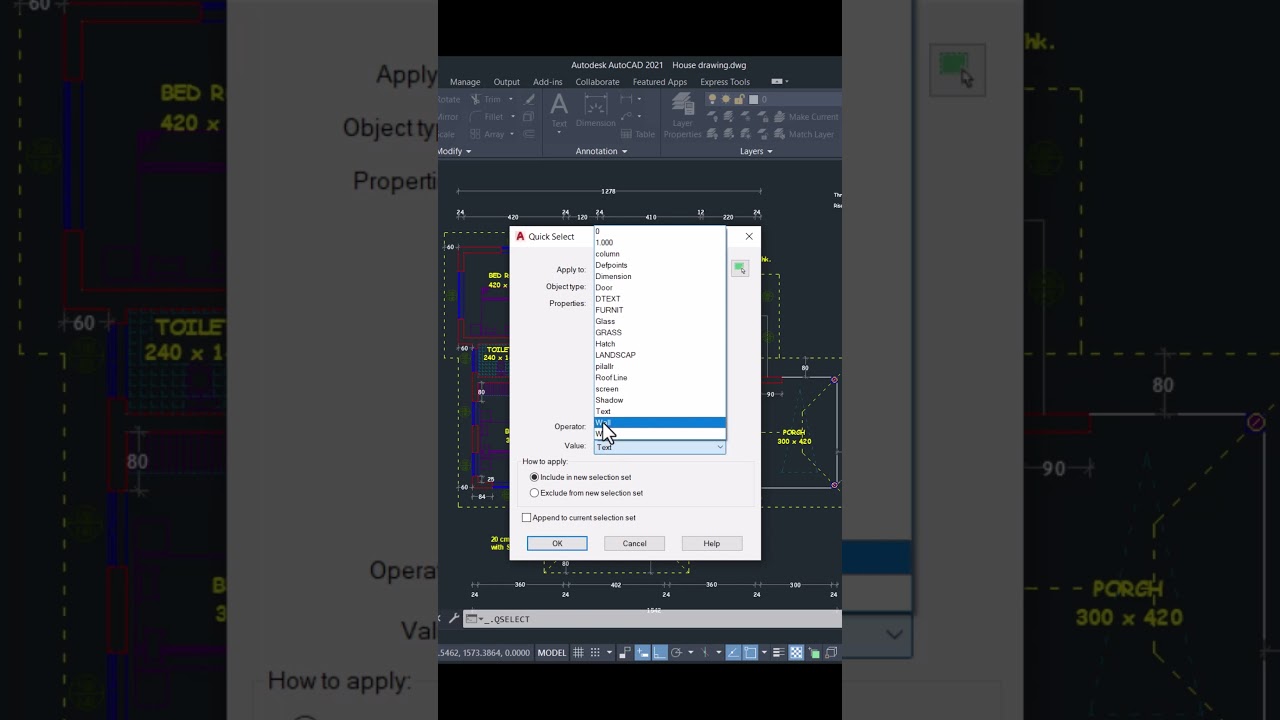1280x720 pixels.
Task: Click command line customize wrench icon
Action: pos(453,619)
